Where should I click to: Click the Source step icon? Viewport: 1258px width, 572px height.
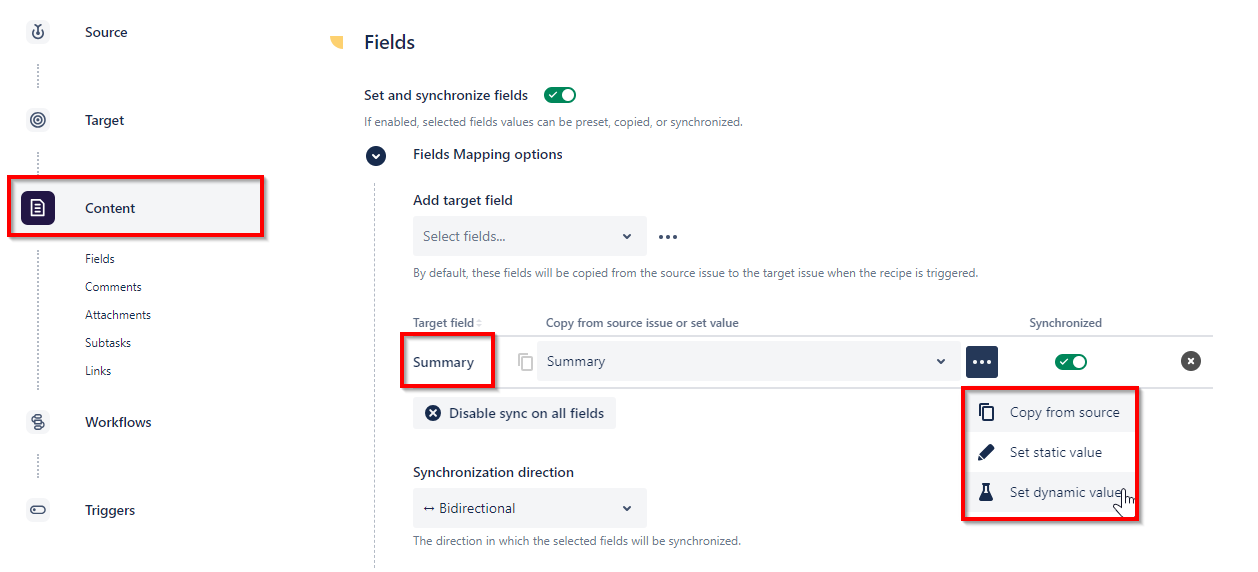[38, 32]
